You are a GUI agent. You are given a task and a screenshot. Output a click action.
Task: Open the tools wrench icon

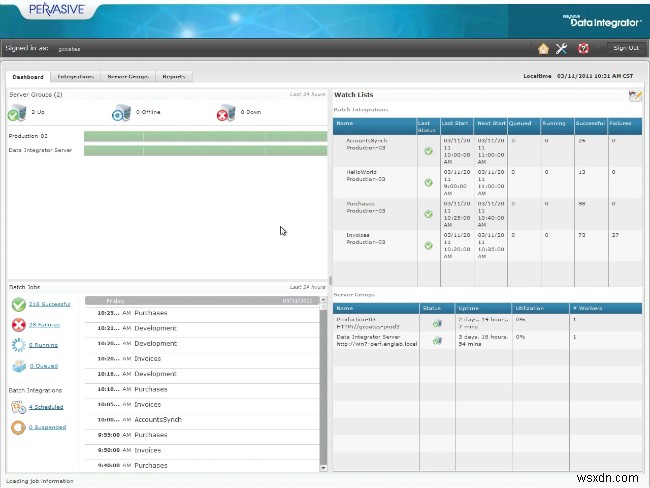coord(561,48)
